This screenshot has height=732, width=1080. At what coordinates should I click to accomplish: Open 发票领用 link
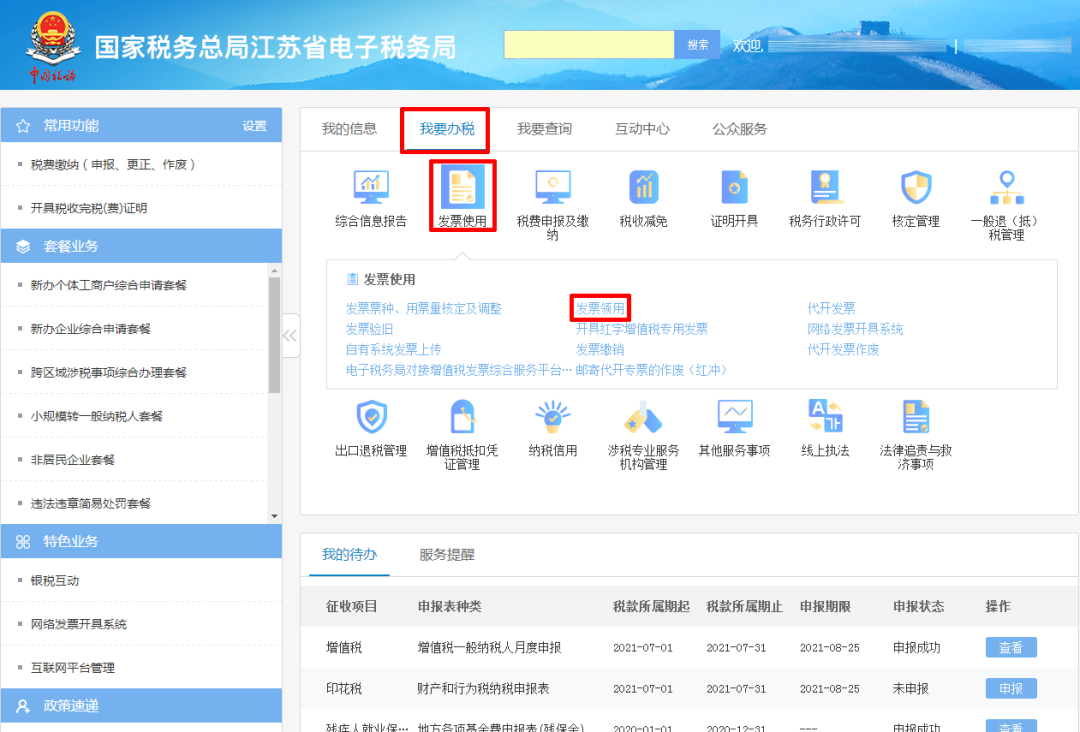pos(600,308)
